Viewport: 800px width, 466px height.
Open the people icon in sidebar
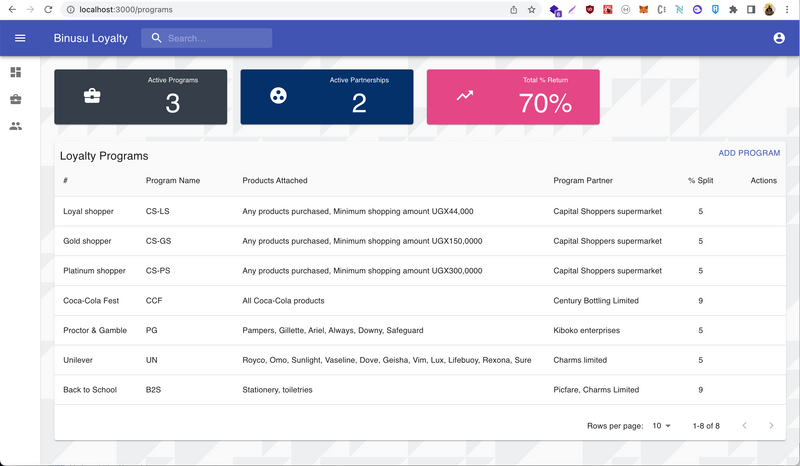pyautogui.click(x=15, y=126)
